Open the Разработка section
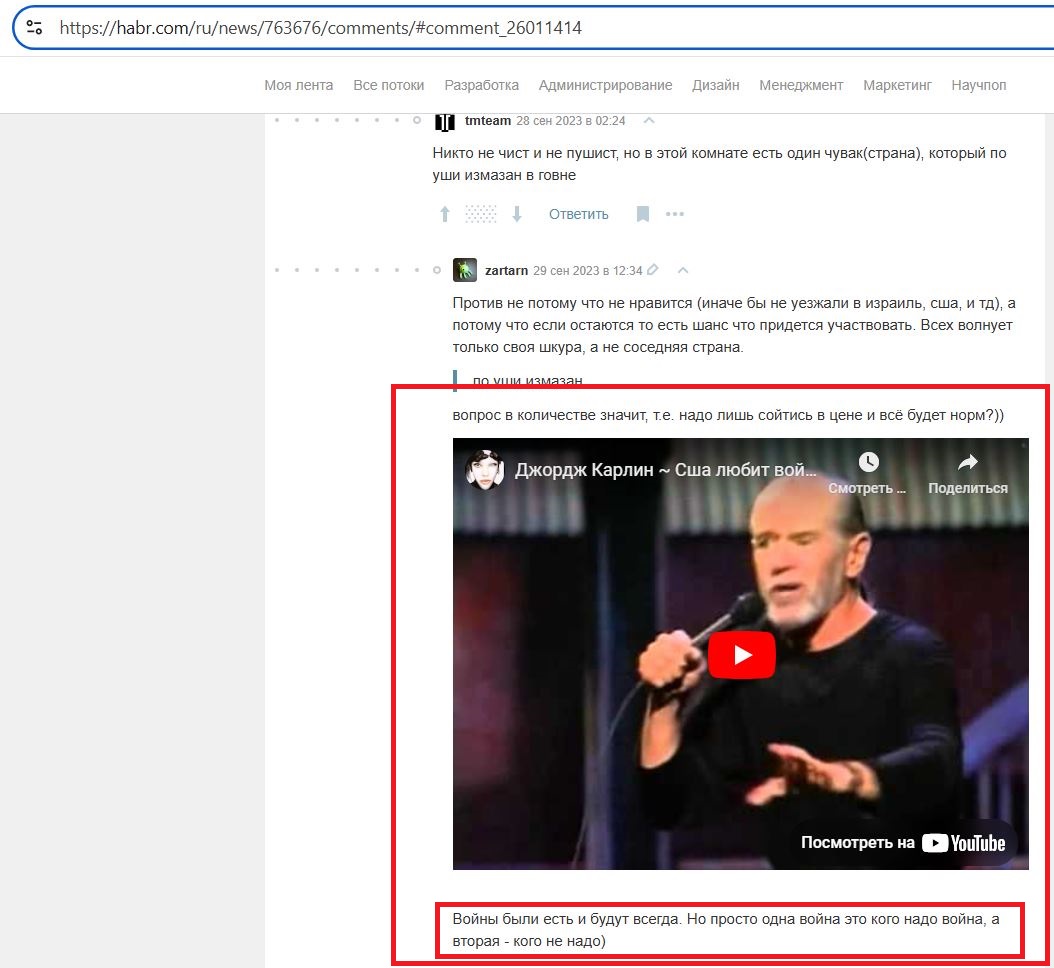Viewport: 1054px width, 968px height. (481, 85)
